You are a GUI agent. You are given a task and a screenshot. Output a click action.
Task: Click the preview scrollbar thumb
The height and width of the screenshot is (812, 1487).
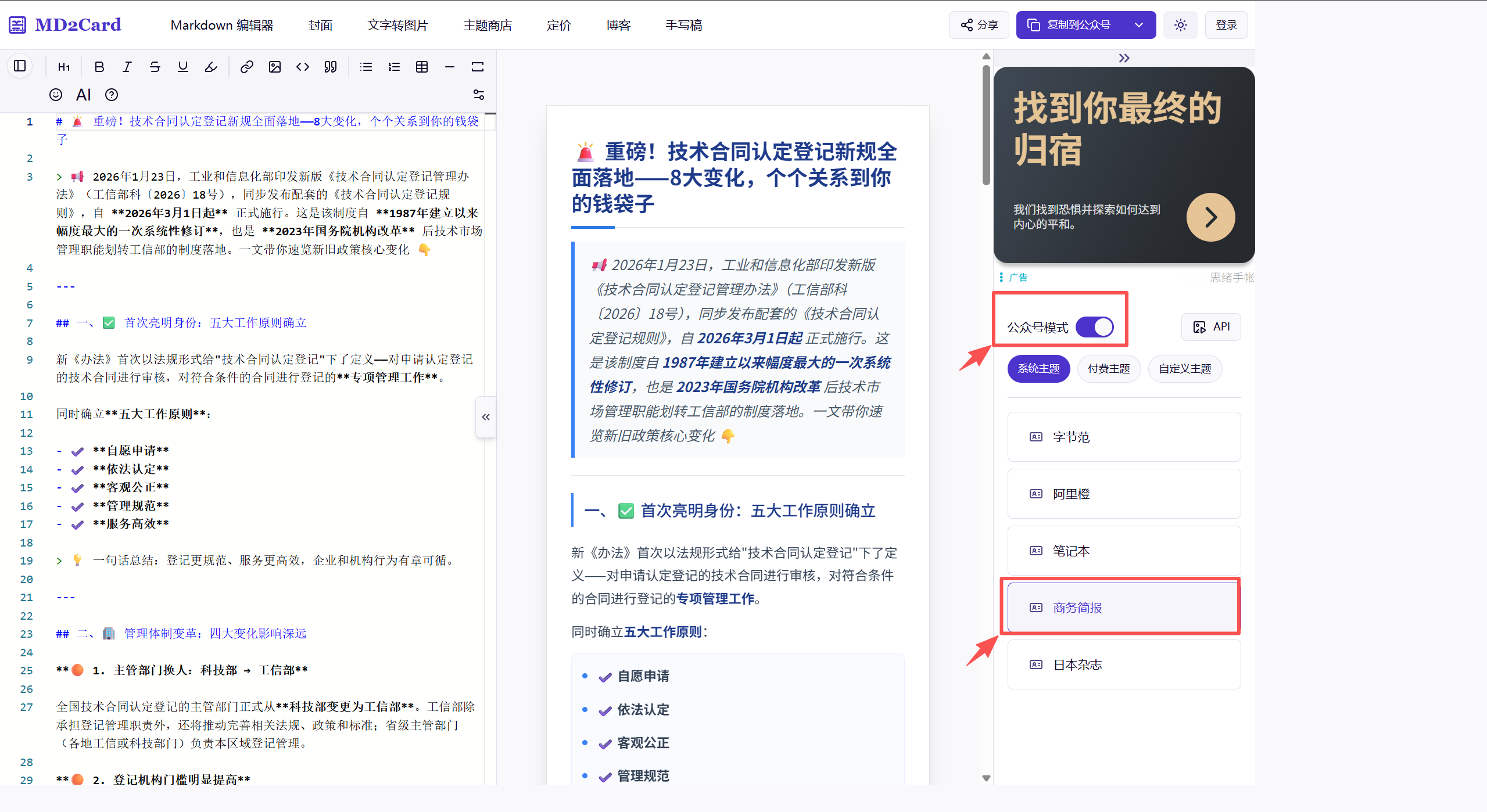pyautogui.click(x=986, y=125)
